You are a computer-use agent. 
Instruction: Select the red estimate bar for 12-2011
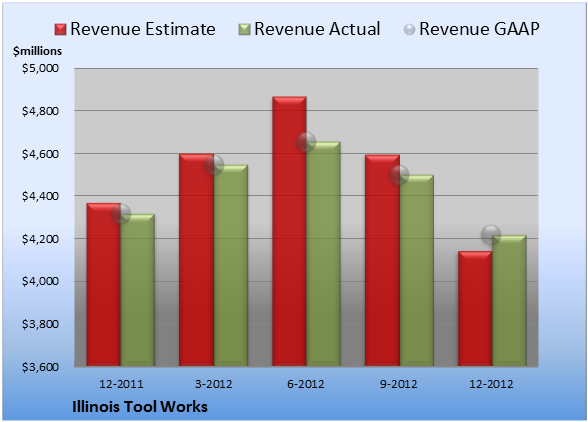(x=104, y=285)
